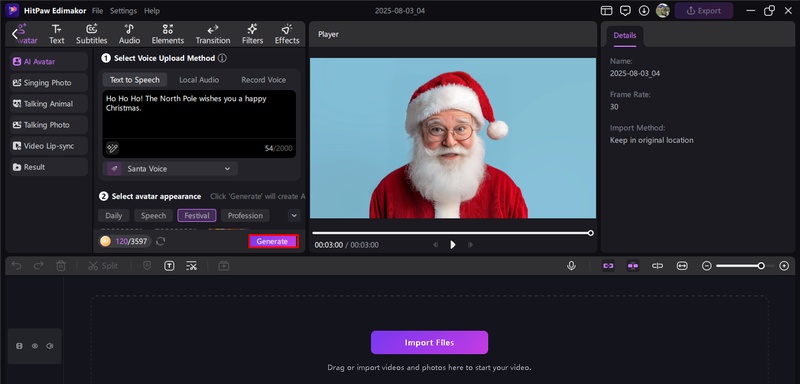Toggle the chain link icon right of microphone
This screenshot has height=384, width=800.
tap(608, 266)
